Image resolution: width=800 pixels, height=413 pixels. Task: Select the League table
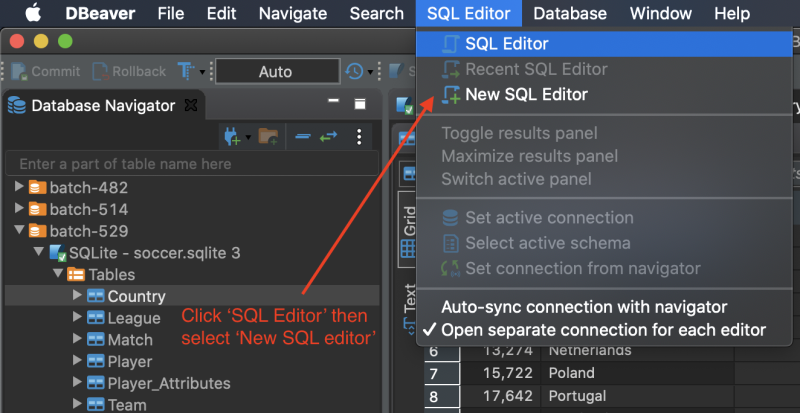134,319
